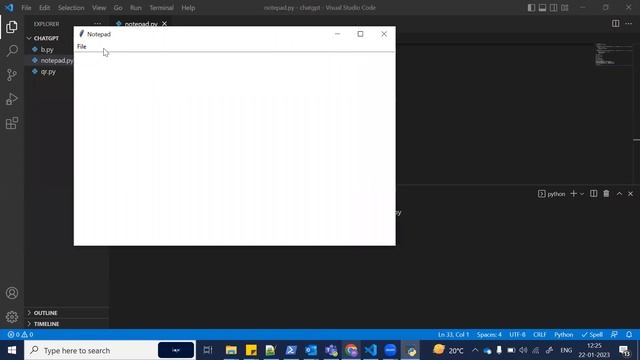The width and height of the screenshot is (640, 360).
Task: Open Microsoft Teams from taskbar
Action: [x=331, y=350]
